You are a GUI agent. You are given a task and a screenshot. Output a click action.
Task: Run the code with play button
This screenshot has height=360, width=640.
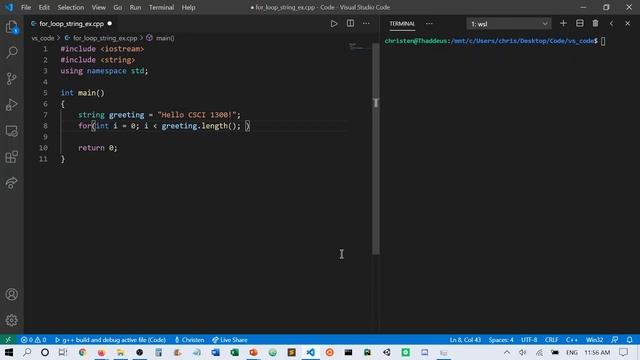tap(334, 24)
